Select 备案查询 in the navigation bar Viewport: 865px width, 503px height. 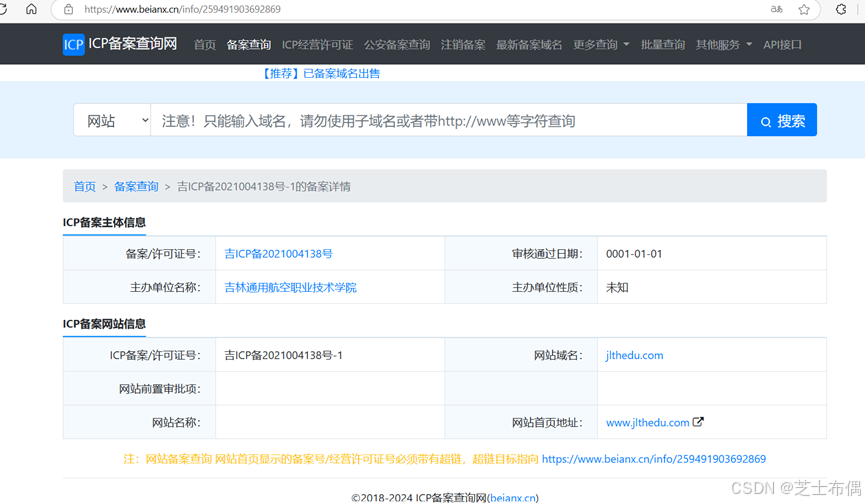pyautogui.click(x=249, y=45)
